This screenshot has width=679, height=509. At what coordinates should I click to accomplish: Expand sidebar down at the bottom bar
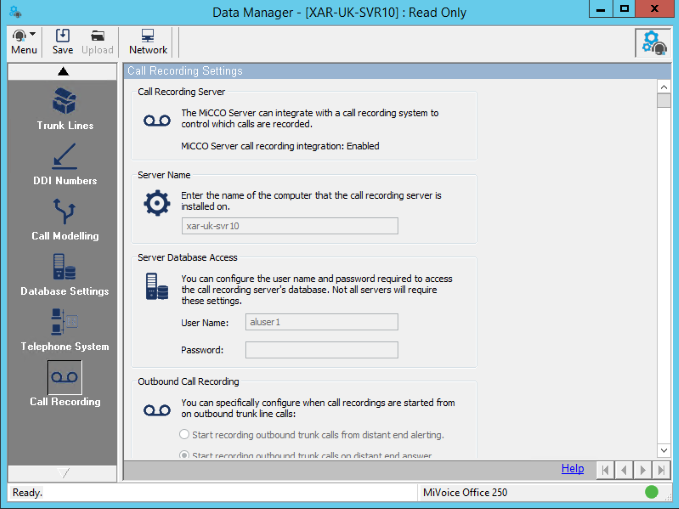65,472
